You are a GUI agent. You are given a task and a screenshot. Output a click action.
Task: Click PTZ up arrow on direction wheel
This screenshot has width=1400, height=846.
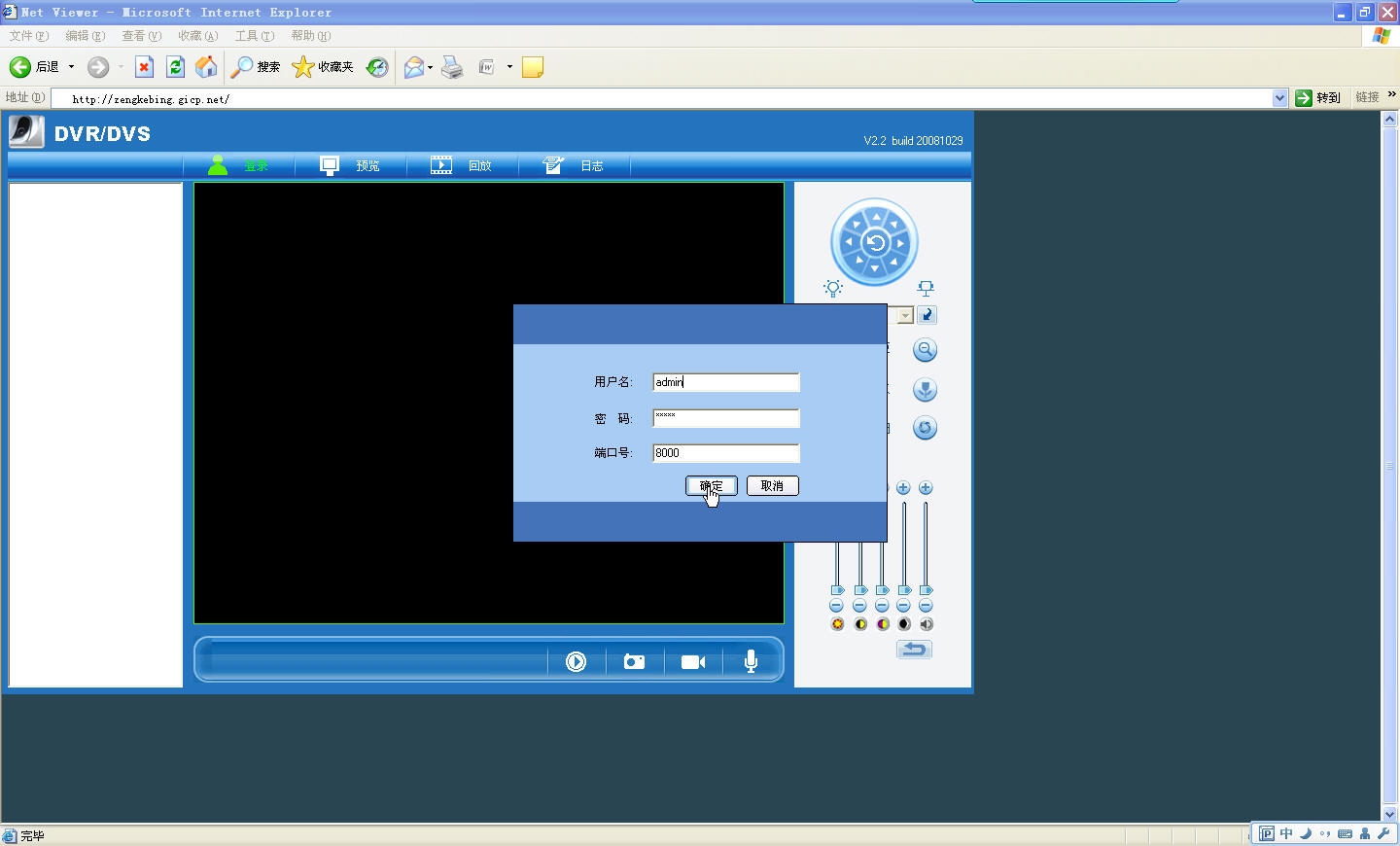pyautogui.click(x=875, y=217)
